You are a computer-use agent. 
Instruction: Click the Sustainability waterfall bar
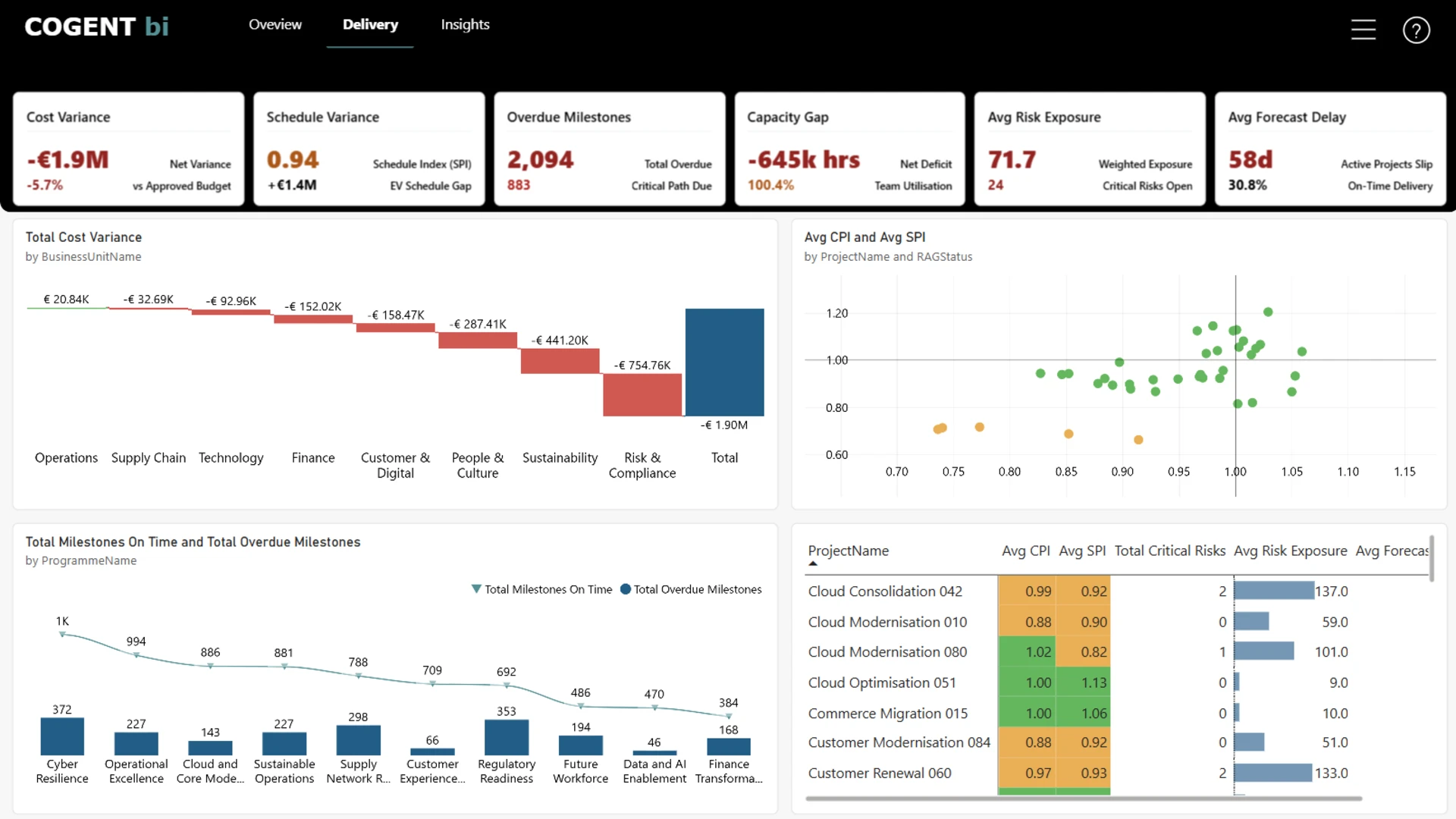point(560,361)
